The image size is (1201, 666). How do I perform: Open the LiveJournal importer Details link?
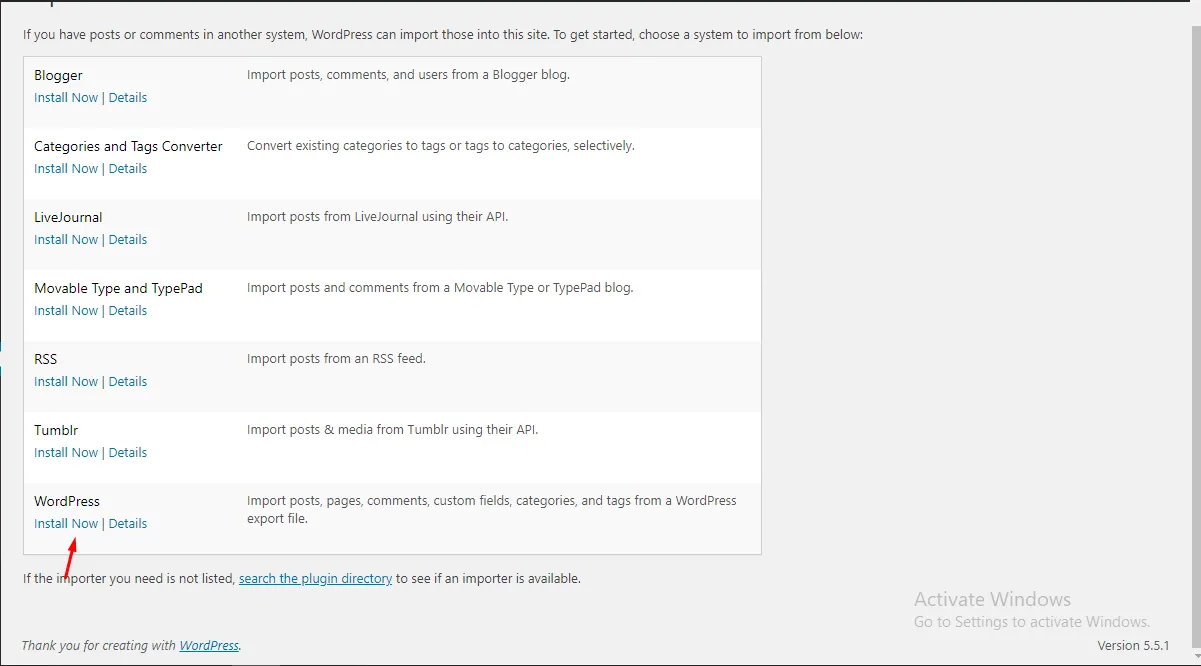128,240
